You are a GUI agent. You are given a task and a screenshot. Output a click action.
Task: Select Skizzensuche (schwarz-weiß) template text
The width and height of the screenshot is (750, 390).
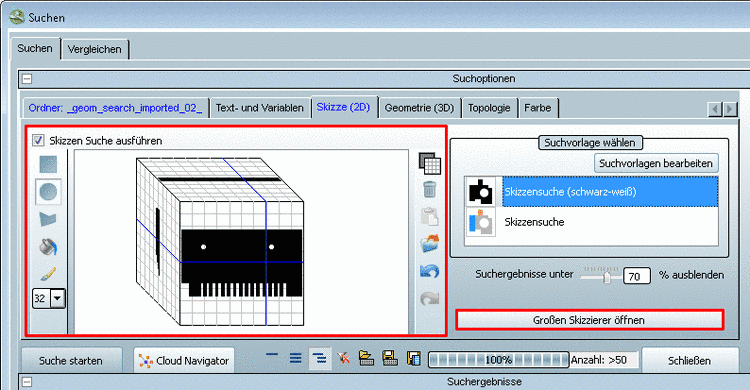click(x=570, y=192)
